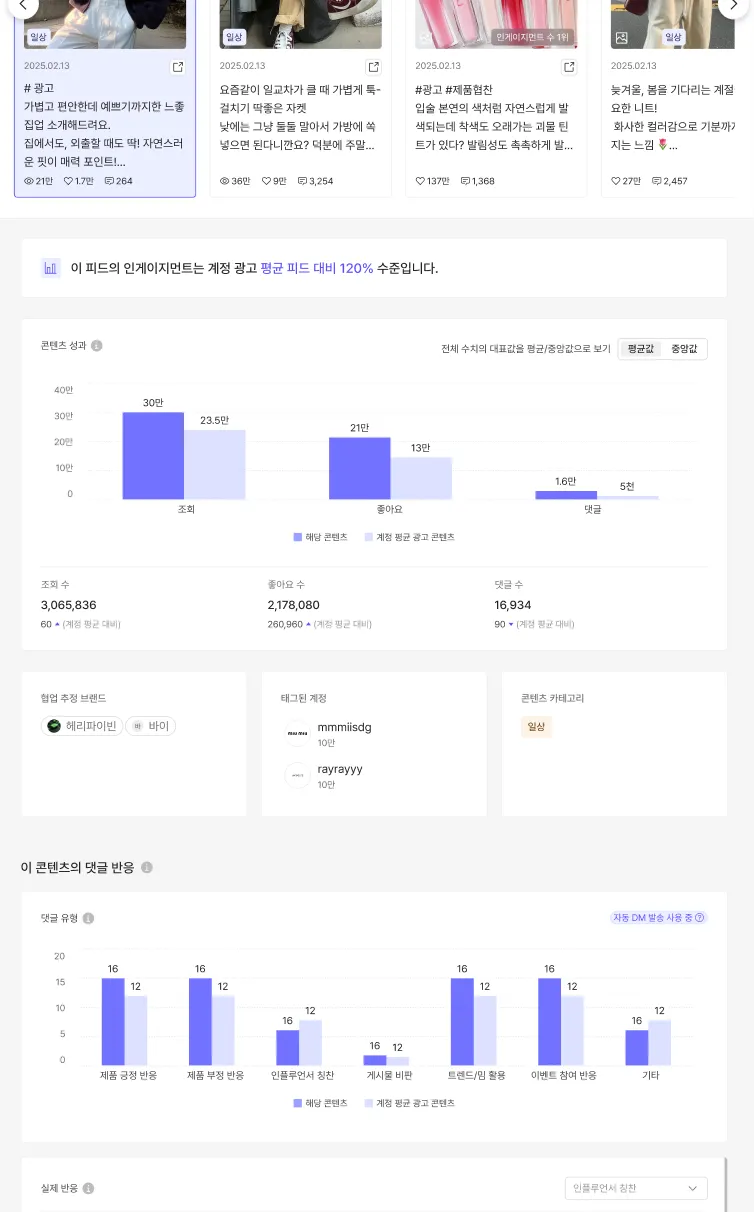
Task: Toggle 계정 평균 광고 콘텐츠 legend in 콘텐츠 성과 chart
Action: point(409,537)
